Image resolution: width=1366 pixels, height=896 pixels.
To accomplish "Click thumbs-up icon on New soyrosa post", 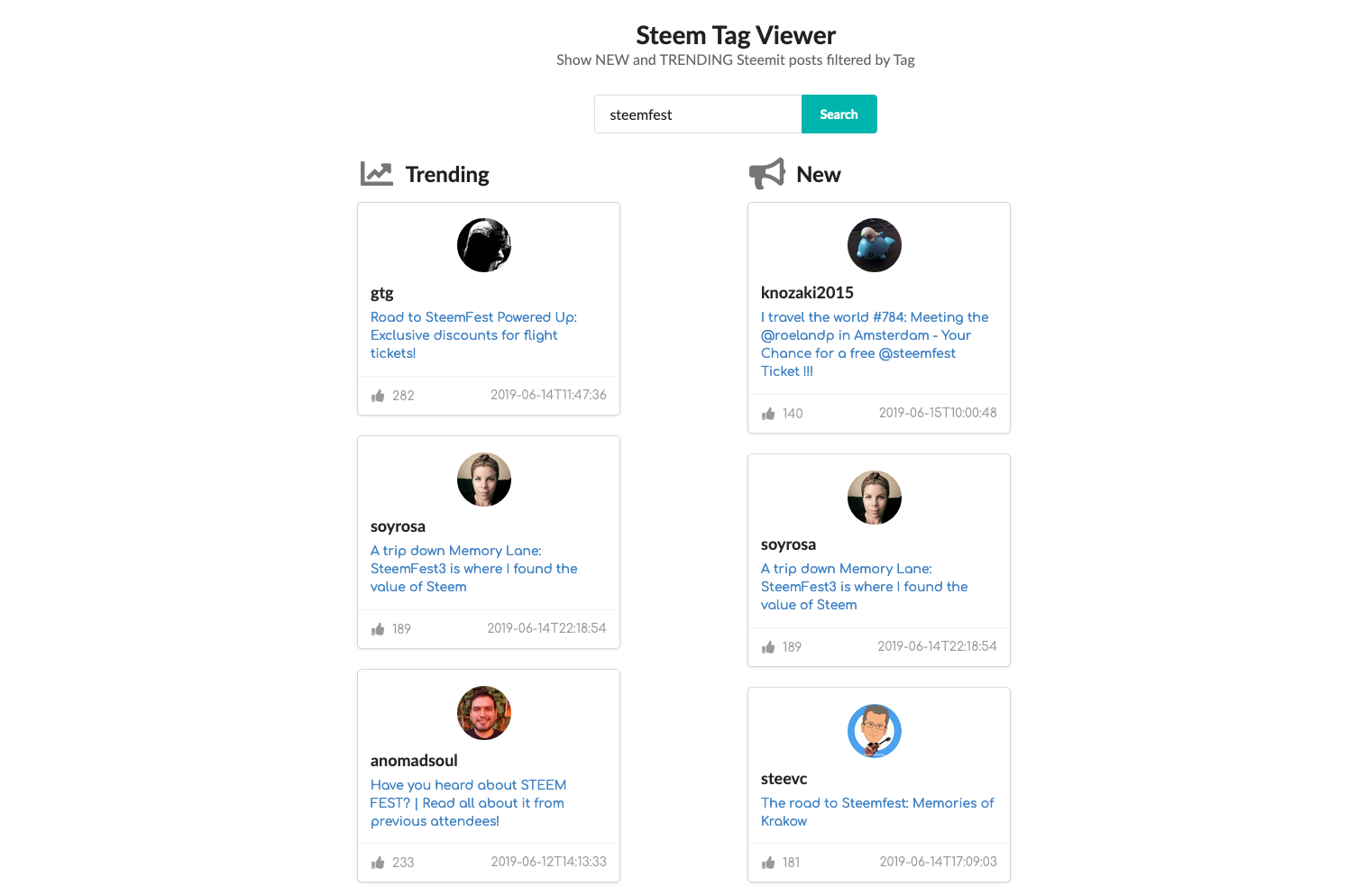I will (x=768, y=647).
